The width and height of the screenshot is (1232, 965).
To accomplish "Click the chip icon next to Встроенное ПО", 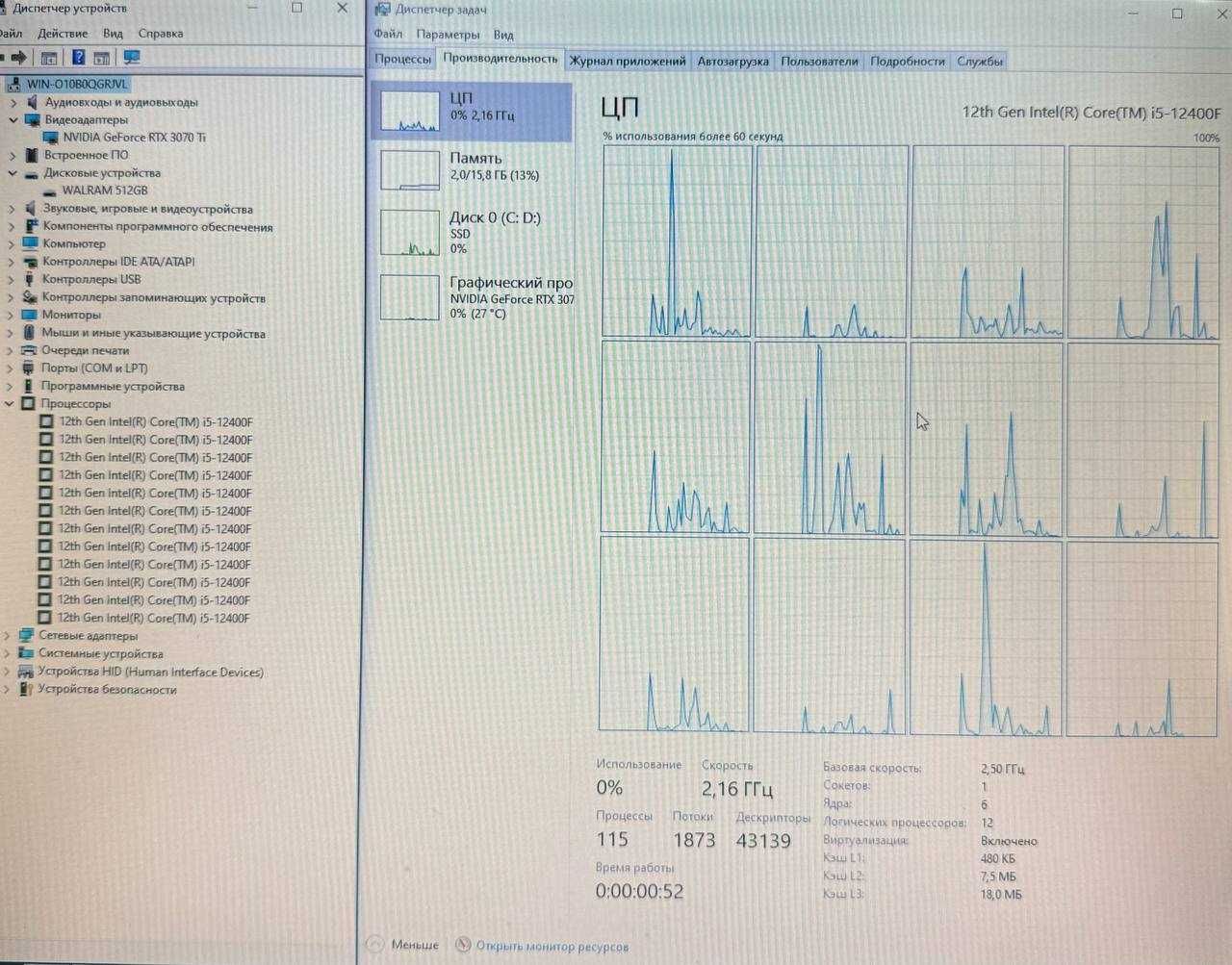I will 32,155.
